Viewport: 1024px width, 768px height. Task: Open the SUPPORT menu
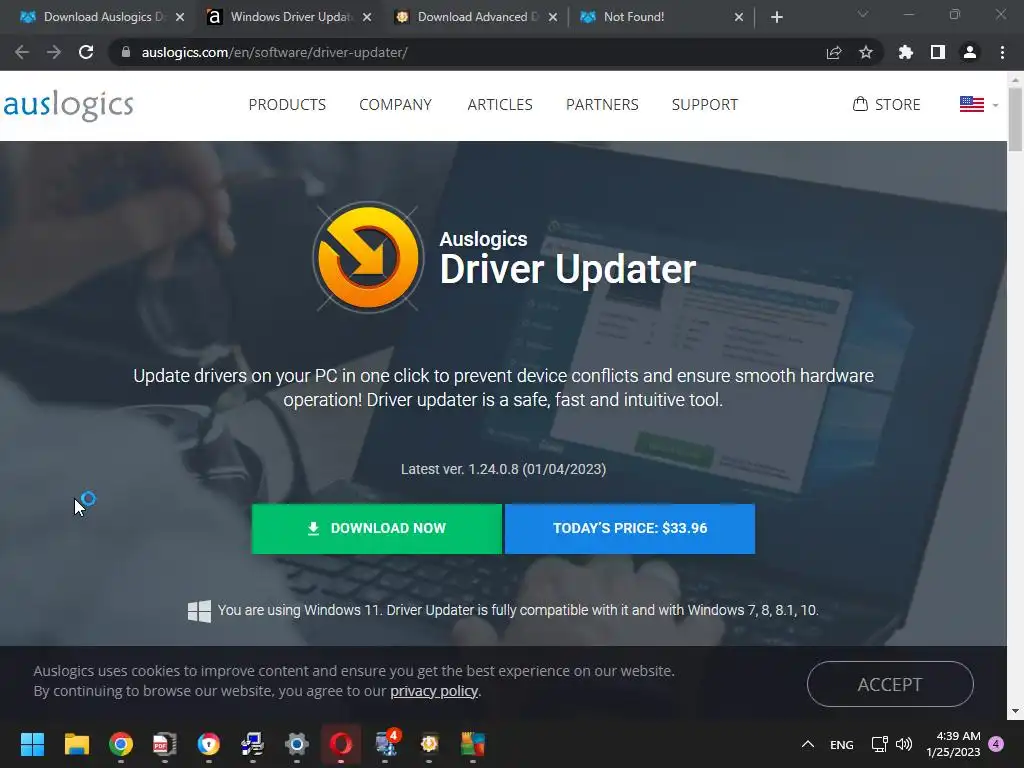705,104
